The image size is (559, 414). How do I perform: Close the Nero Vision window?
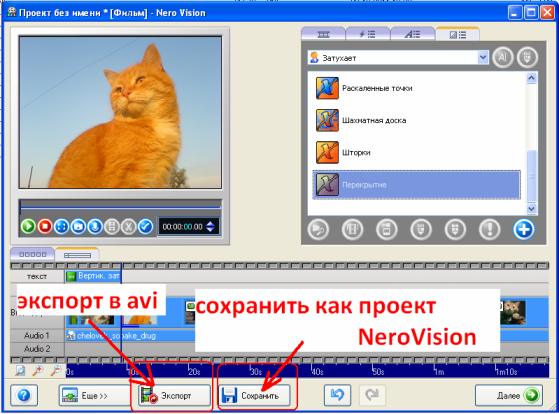pos(547,13)
